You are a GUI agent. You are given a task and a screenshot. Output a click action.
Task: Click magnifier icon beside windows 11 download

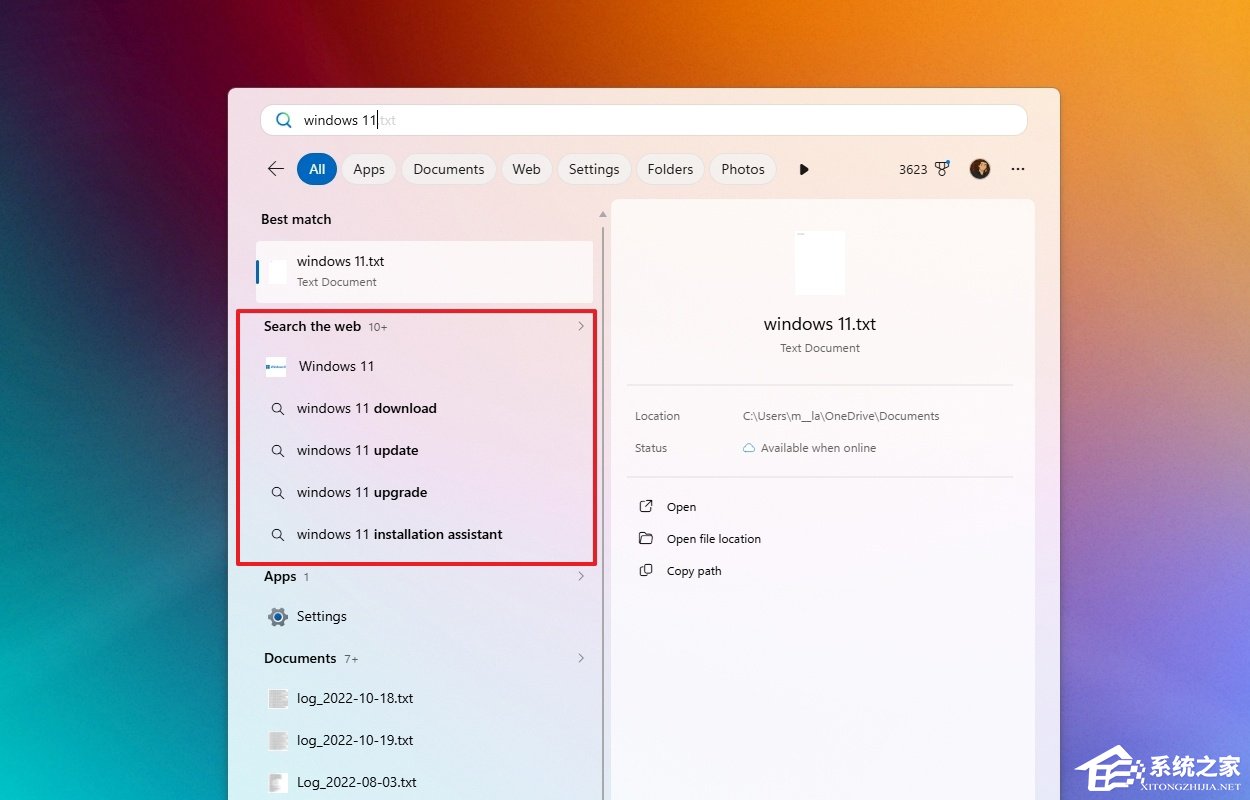(278, 409)
